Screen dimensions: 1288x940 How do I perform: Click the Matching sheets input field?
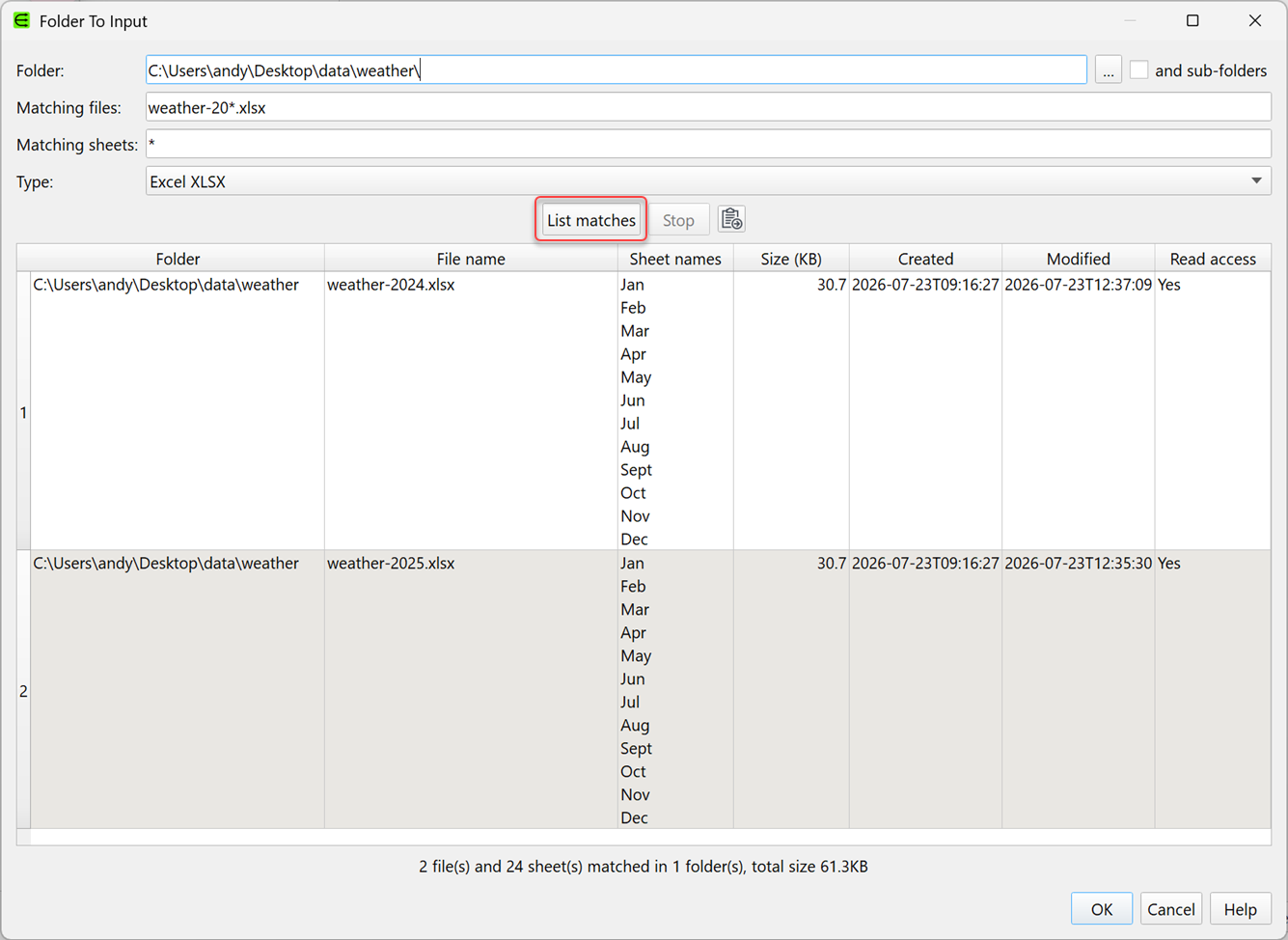pyautogui.click(x=708, y=145)
